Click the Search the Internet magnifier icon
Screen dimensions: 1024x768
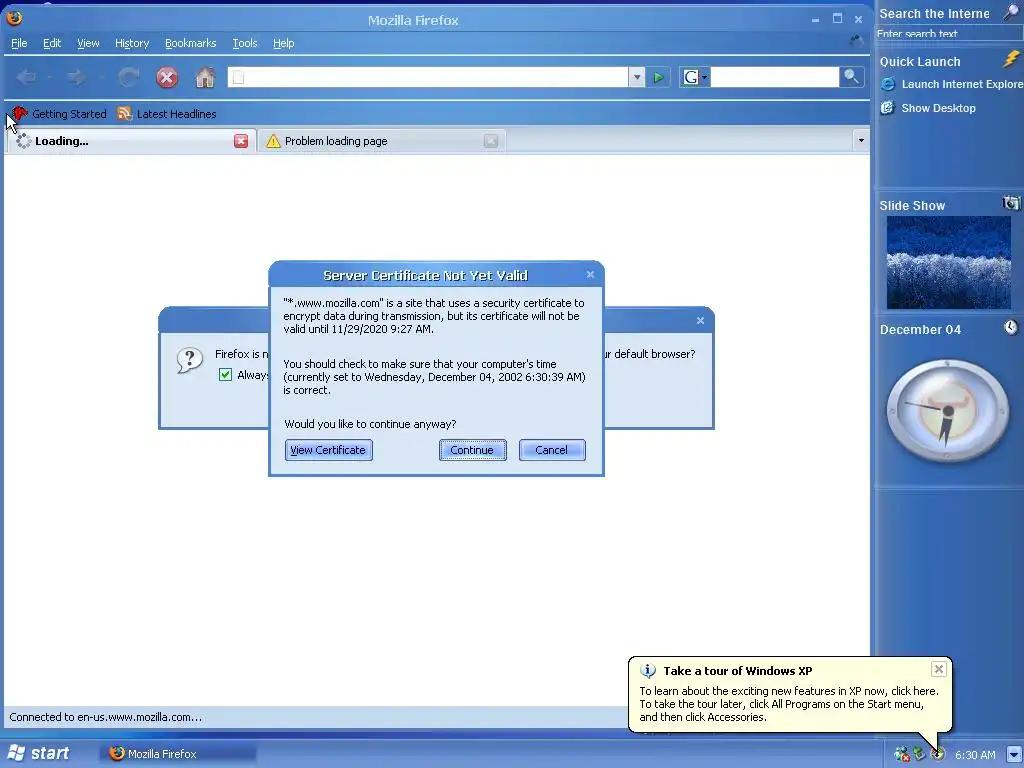pos(1012,12)
